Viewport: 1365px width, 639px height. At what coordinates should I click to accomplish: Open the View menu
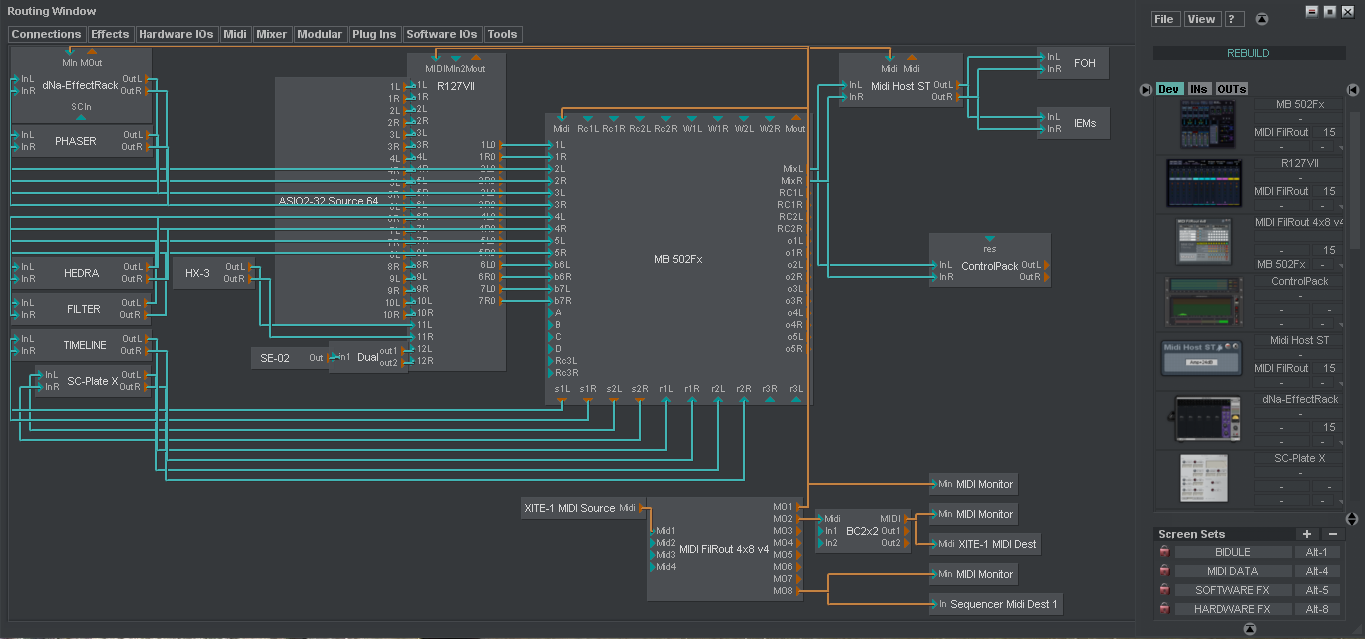1201,18
